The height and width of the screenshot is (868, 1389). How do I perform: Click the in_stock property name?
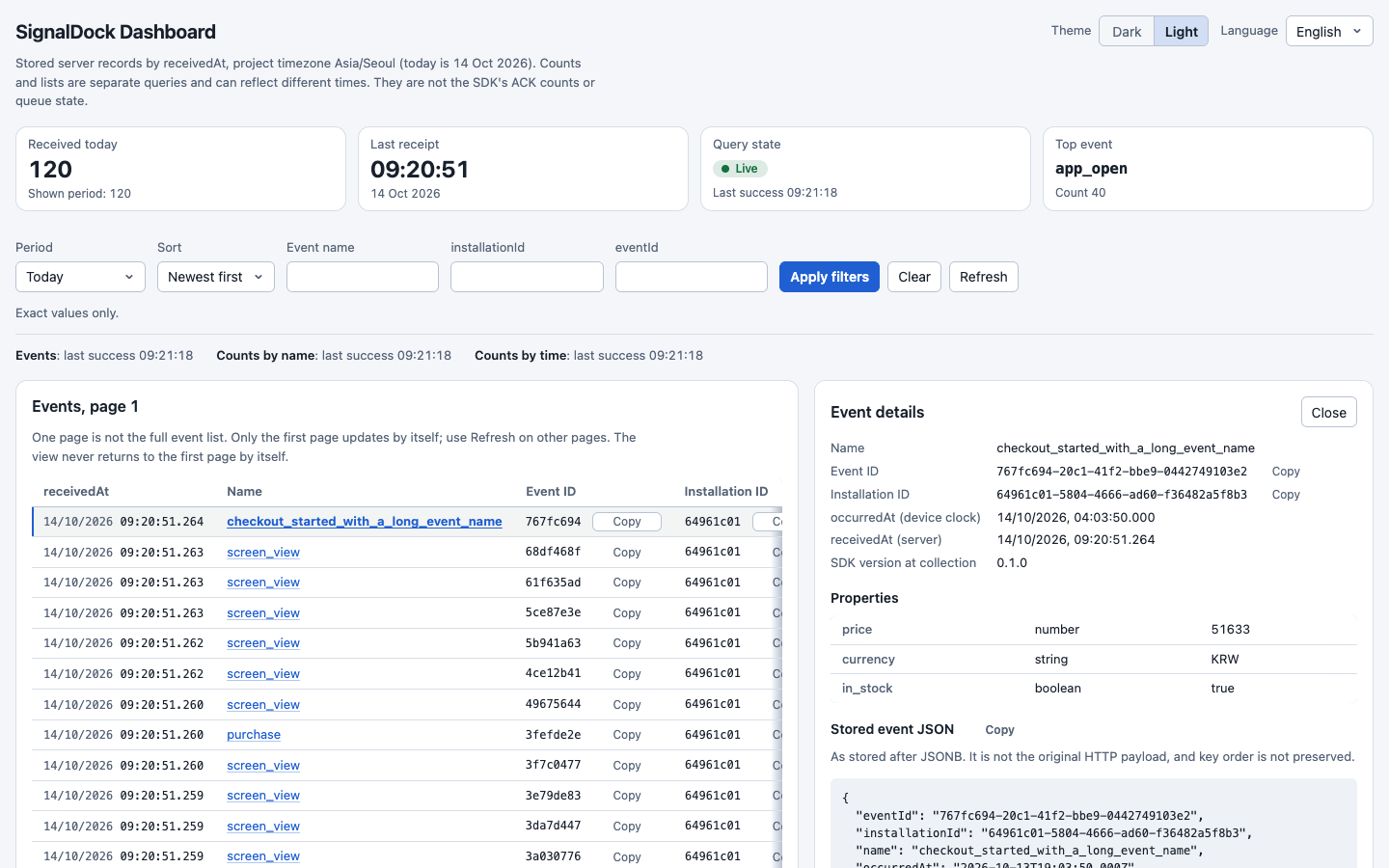coord(867,689)
